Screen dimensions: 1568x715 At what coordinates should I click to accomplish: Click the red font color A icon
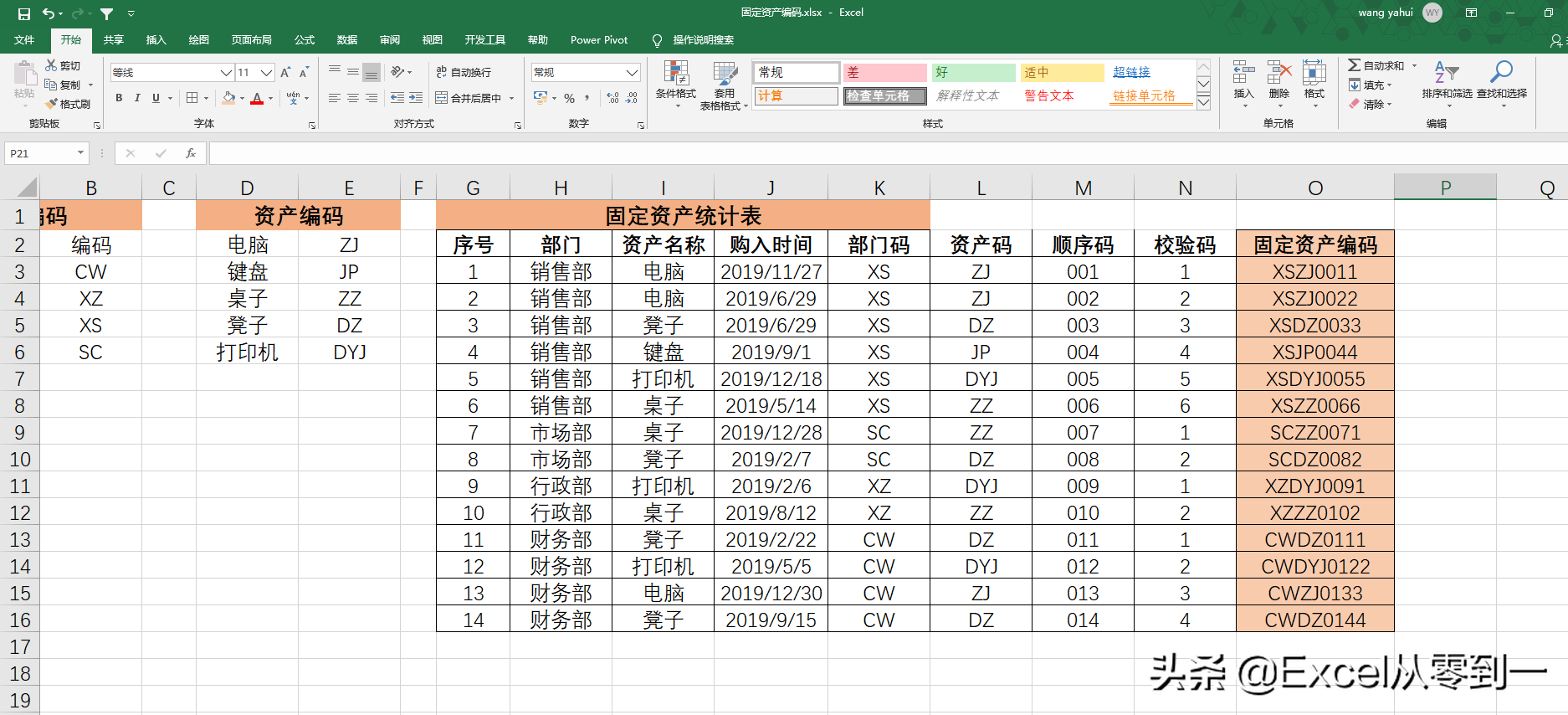tap(258, 98)
